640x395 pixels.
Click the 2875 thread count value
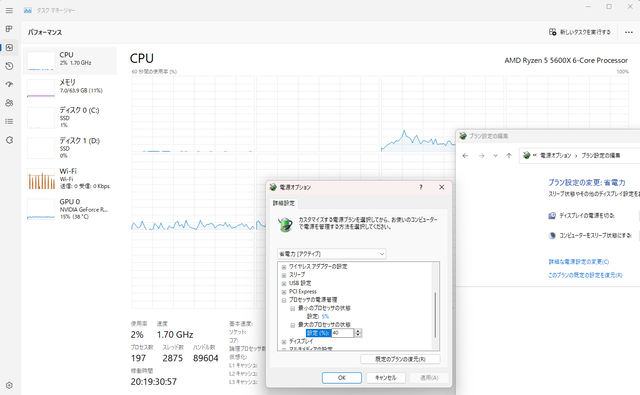point(173,358)
